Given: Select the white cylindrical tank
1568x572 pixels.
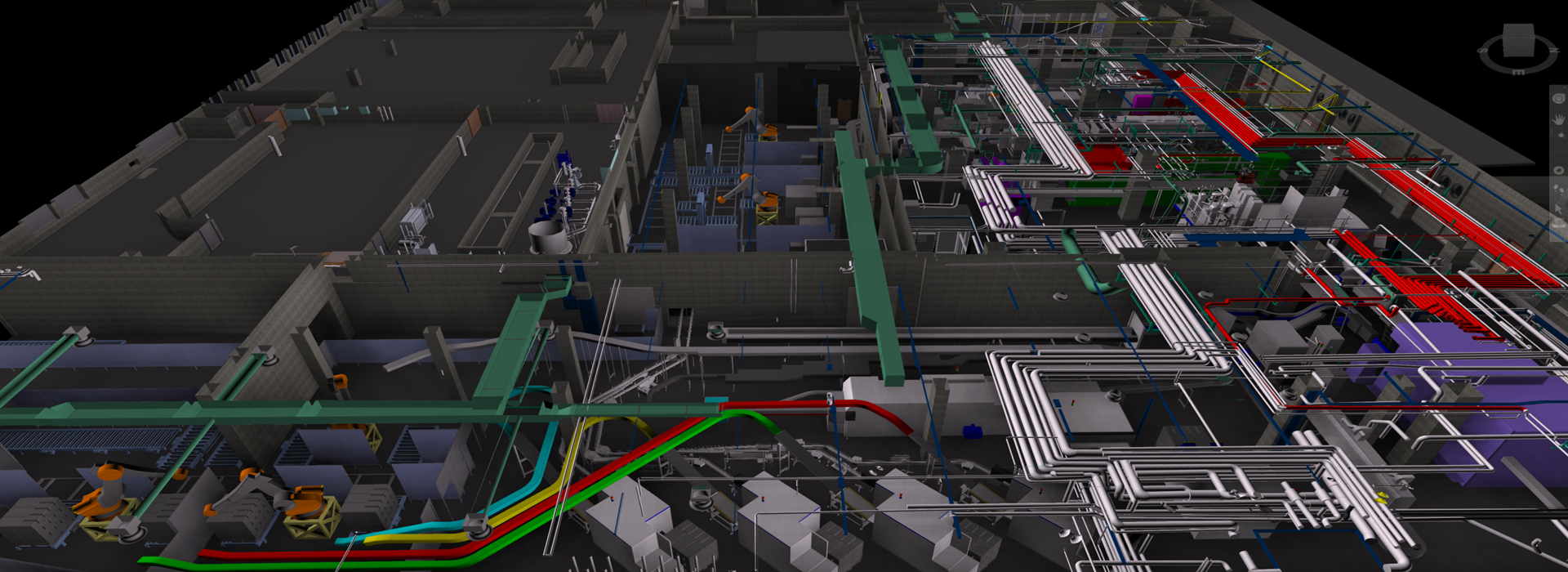Looking at the screenshot, I should pyautogui.click(x=546, y=237).
